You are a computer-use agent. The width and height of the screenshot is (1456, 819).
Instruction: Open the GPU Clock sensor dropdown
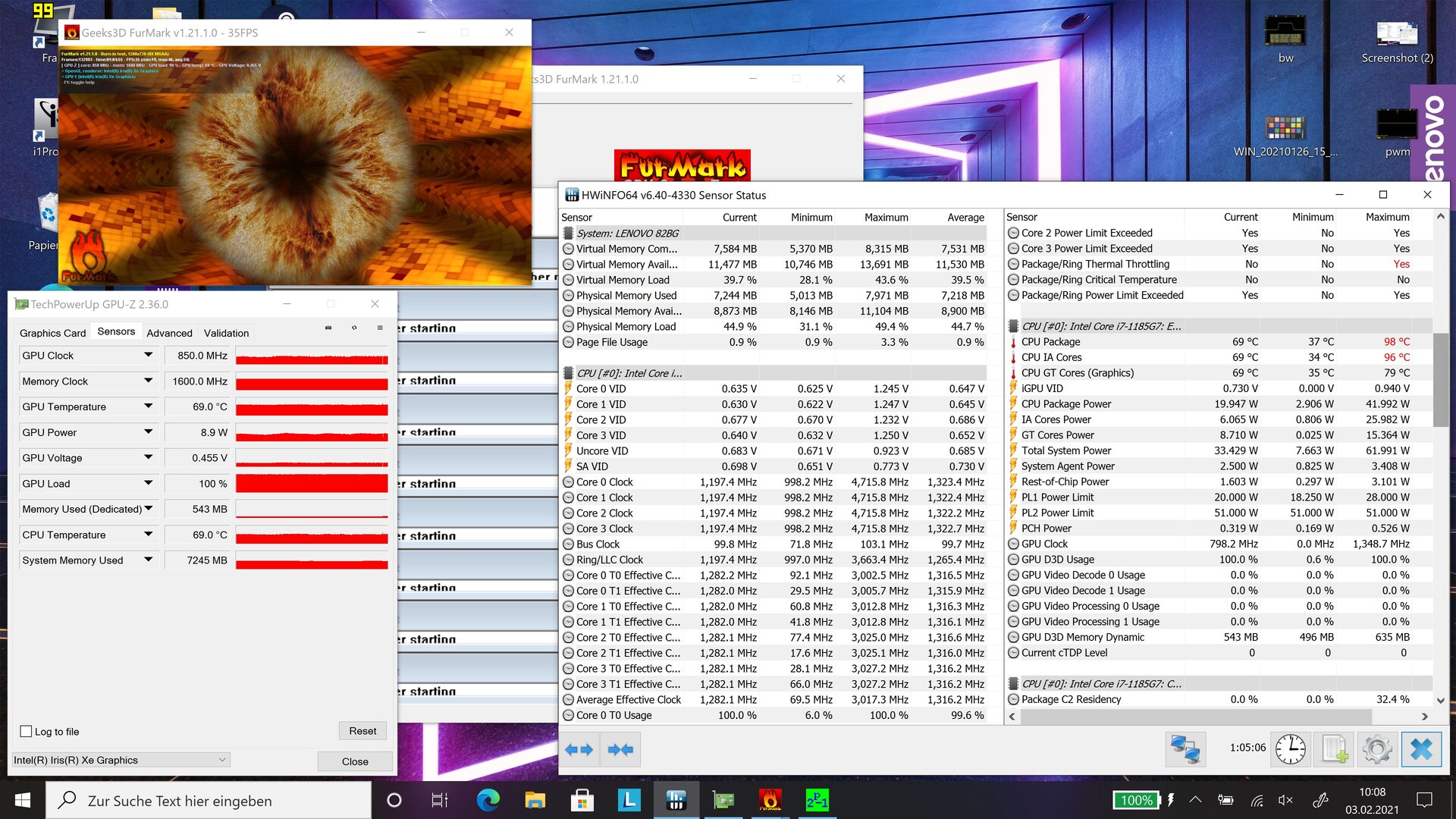coord(148,355)
